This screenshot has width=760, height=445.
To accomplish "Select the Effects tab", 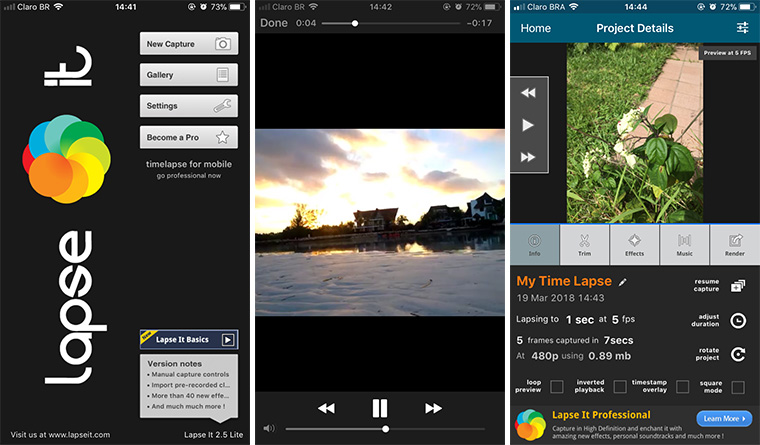I will click(x=634, y=245).
